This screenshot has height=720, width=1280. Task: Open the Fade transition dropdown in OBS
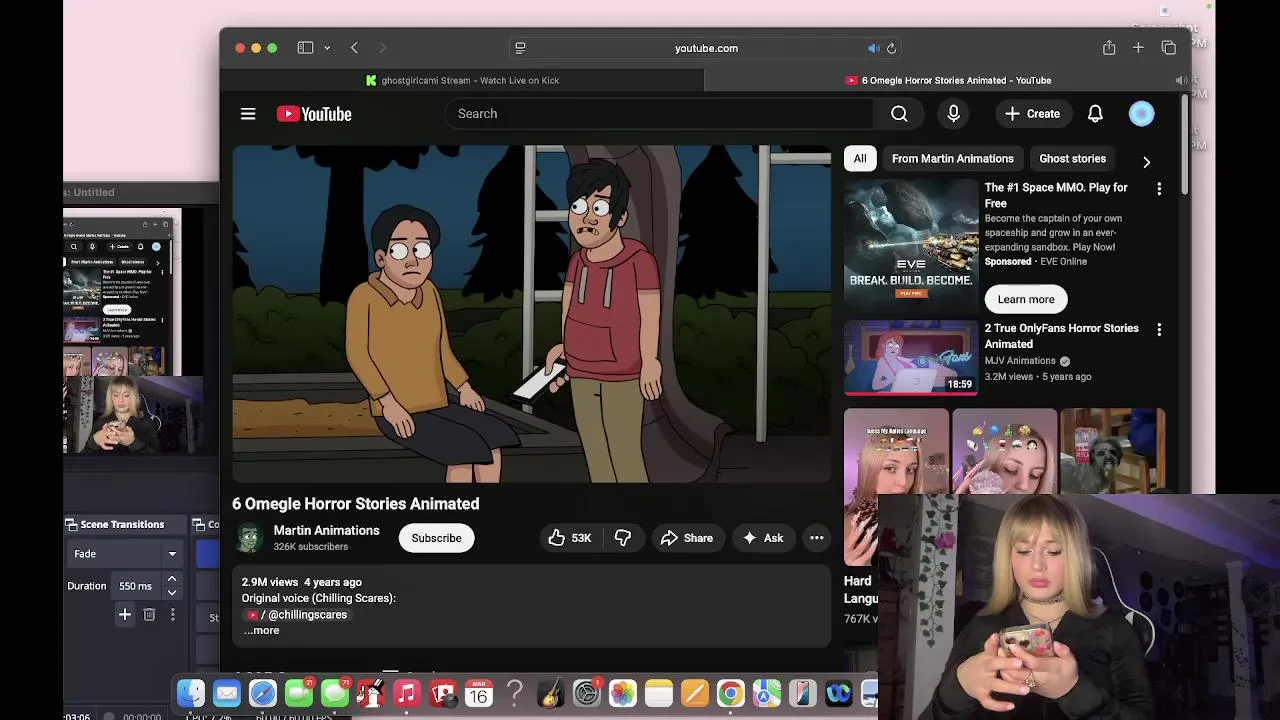tap(125, 554)
